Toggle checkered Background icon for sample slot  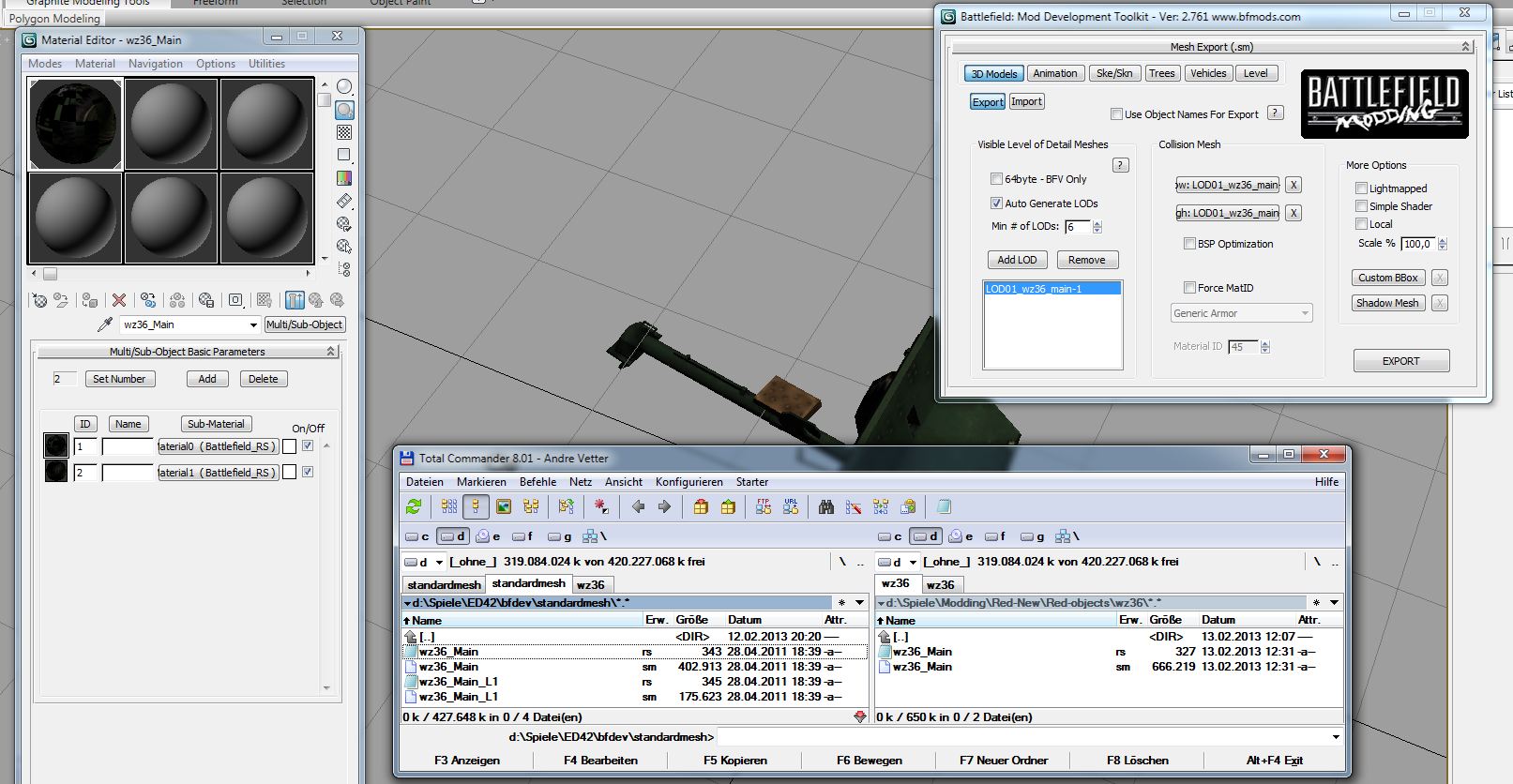click(344, 132)
